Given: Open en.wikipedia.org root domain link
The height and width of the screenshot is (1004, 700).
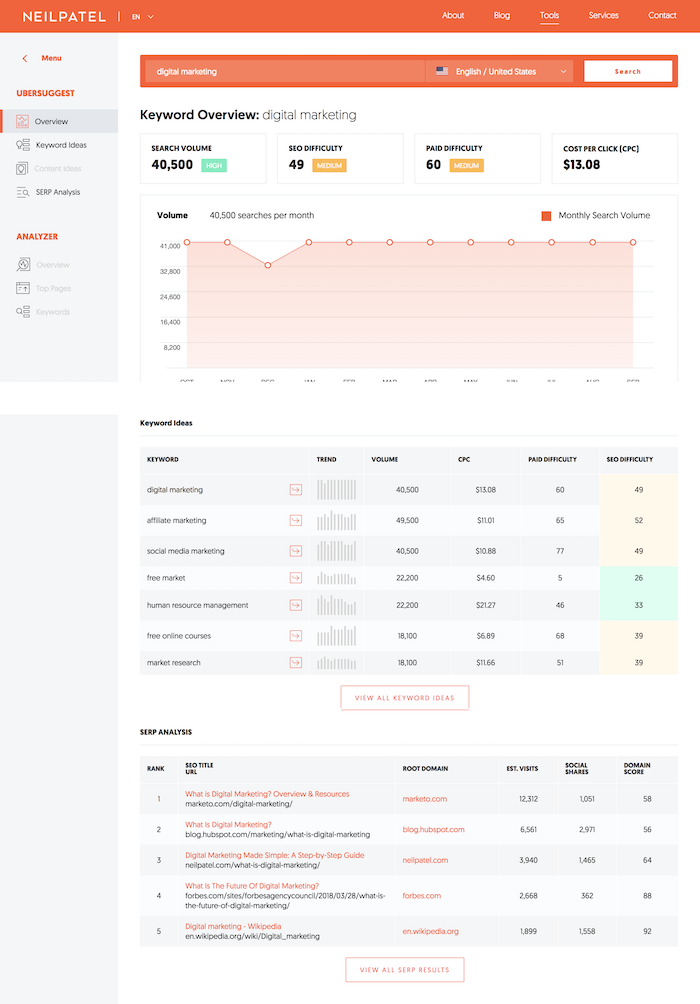Looking at the screenshot, I should point(430,932).
